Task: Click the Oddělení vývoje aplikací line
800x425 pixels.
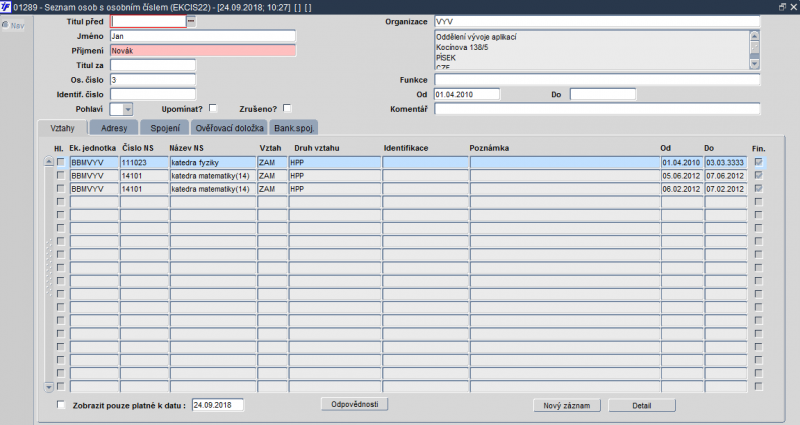Action: pyautogui.click(x=476, y=37)
